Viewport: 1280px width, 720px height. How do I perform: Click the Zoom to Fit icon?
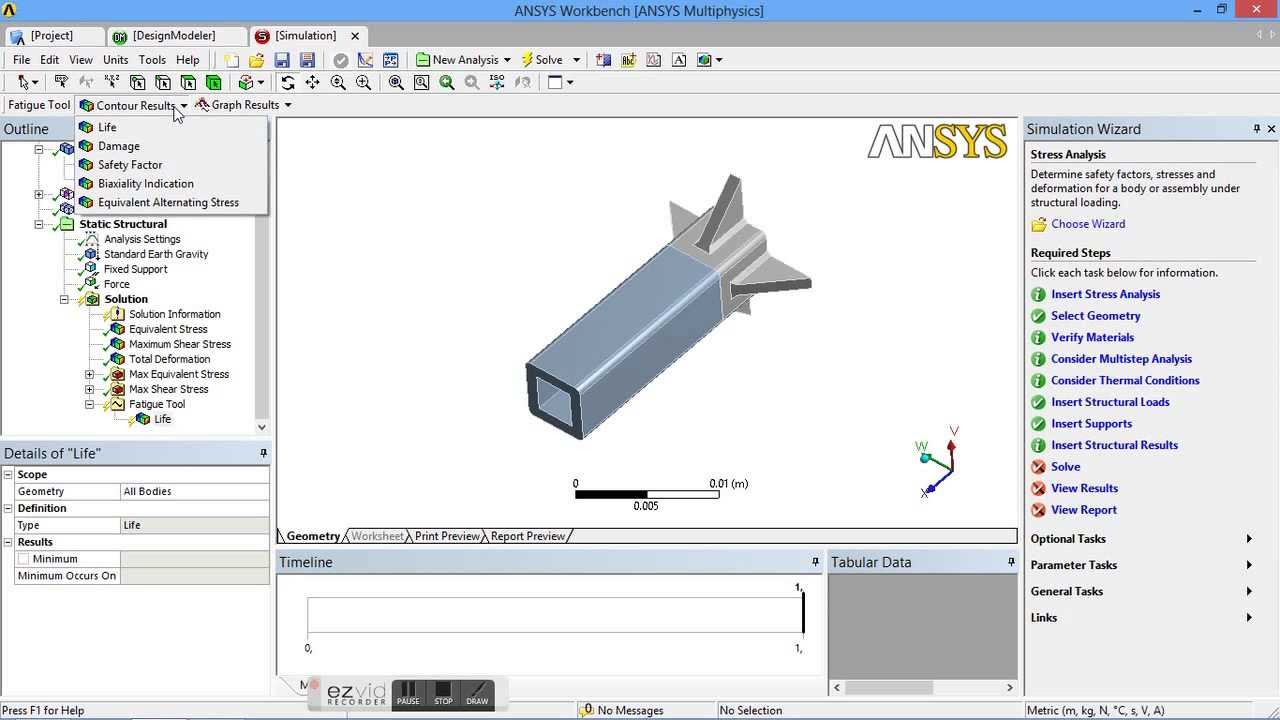pyautogui.click(x=396, y=83)
